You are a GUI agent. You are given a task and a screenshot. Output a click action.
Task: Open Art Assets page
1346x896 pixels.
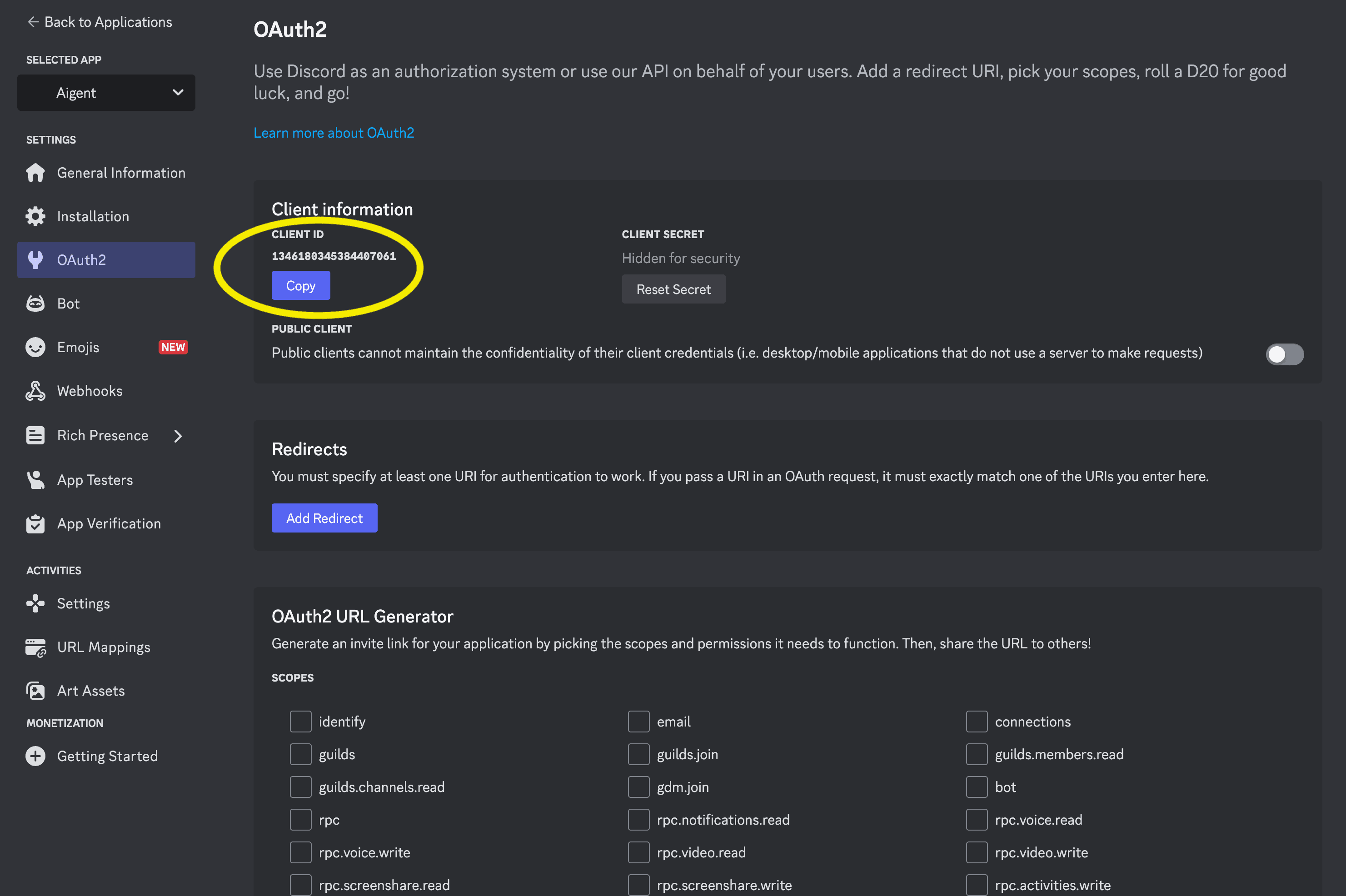[106, 691]
